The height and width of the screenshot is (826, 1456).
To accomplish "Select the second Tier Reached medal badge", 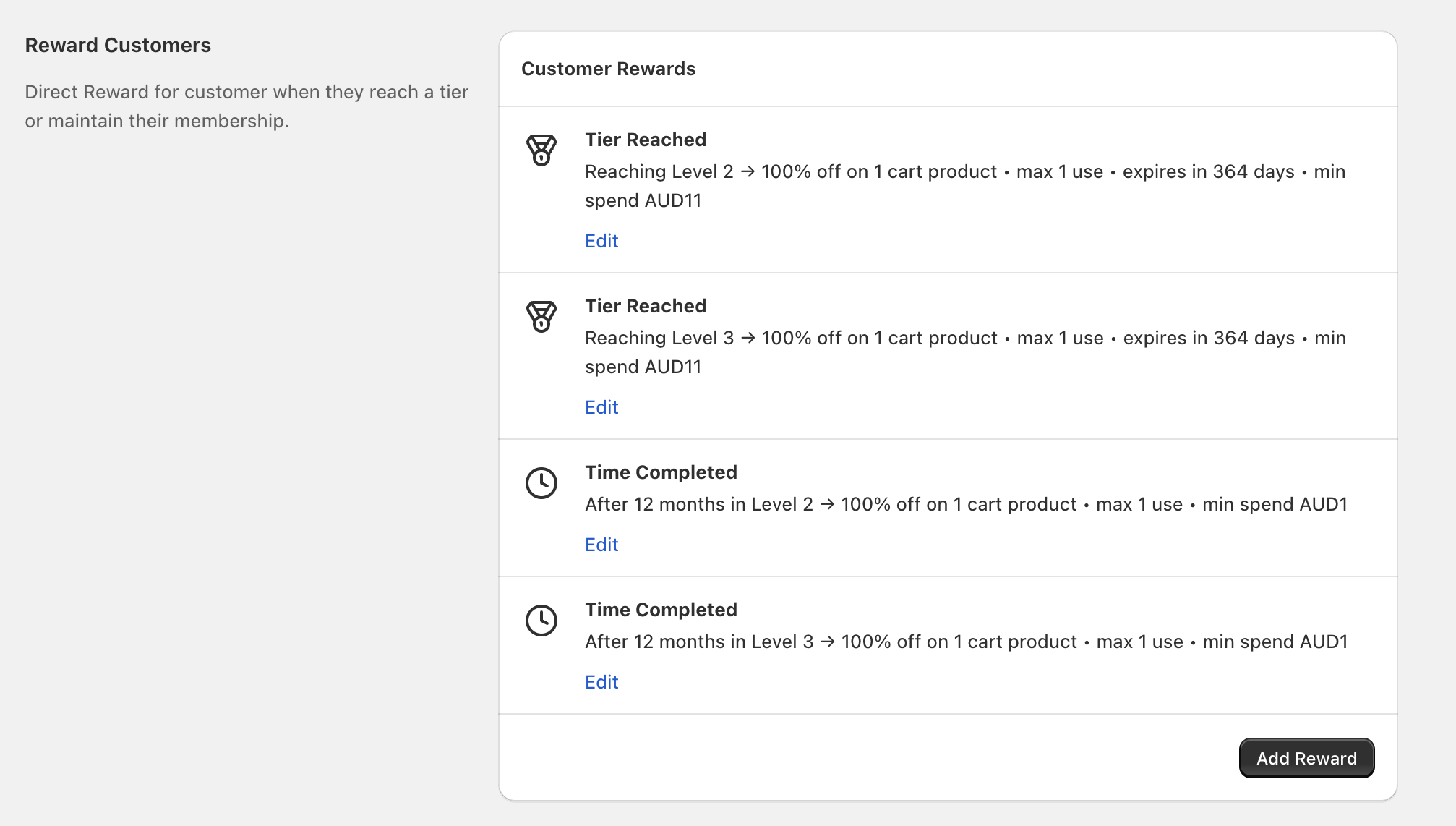I will tap(542, 316).
